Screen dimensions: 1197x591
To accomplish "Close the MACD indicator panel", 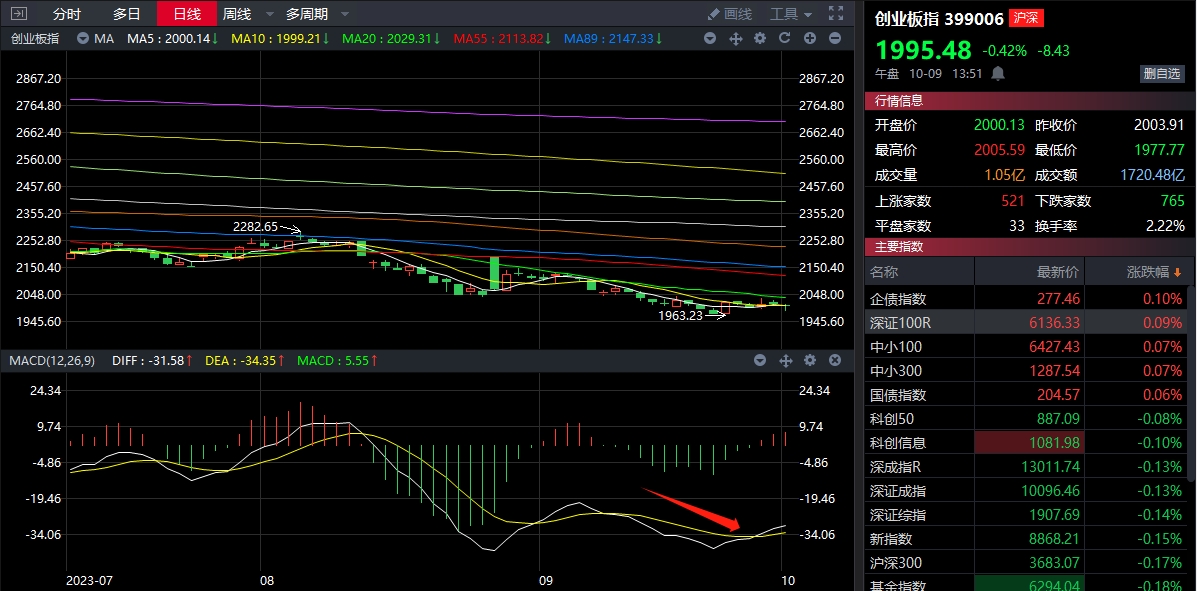I will (x=835, y=360).
